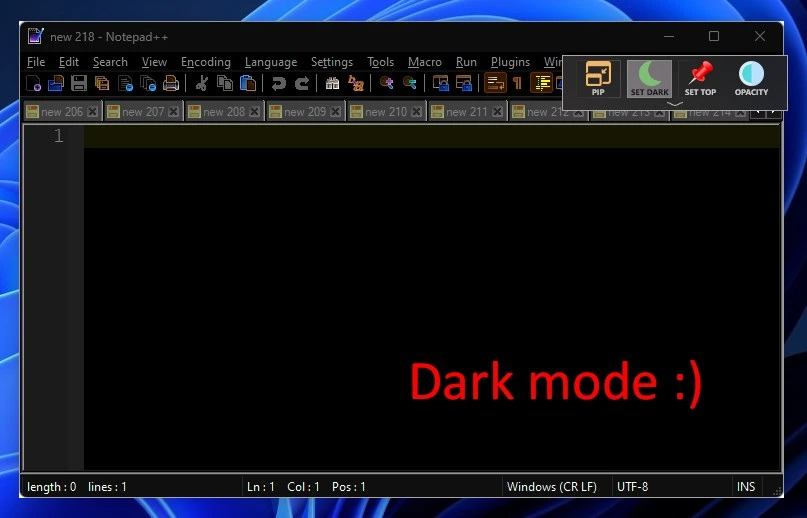The image size is (807, 518).
Task: Click inside the editor text area on line 1
Action: [x=431, y=136]
